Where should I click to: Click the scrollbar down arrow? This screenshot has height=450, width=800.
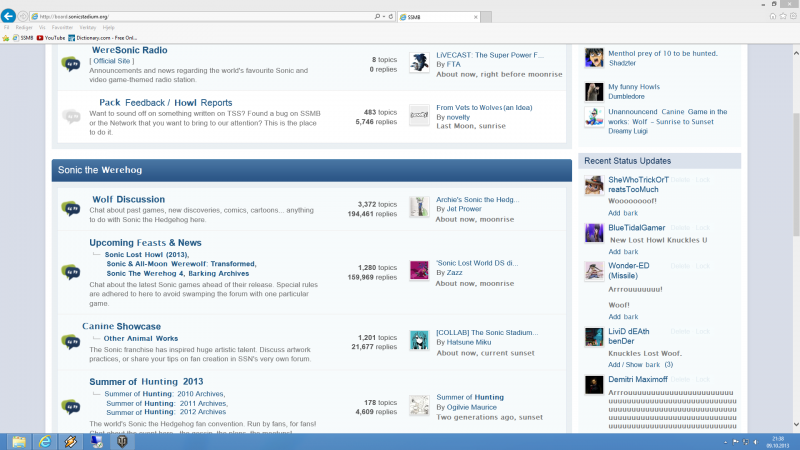pyautogui.click(x=796, y=424)
